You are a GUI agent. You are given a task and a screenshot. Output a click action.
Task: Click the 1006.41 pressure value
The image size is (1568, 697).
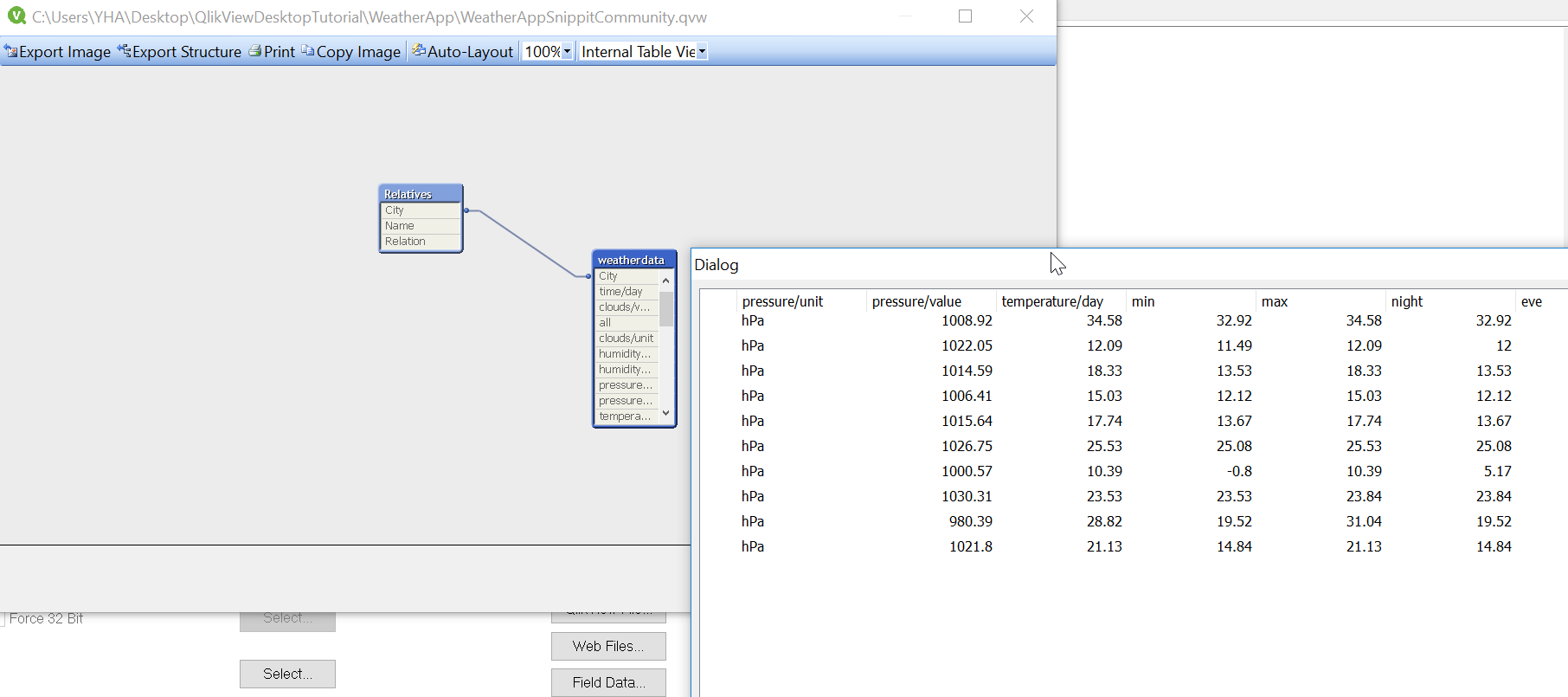967,396
